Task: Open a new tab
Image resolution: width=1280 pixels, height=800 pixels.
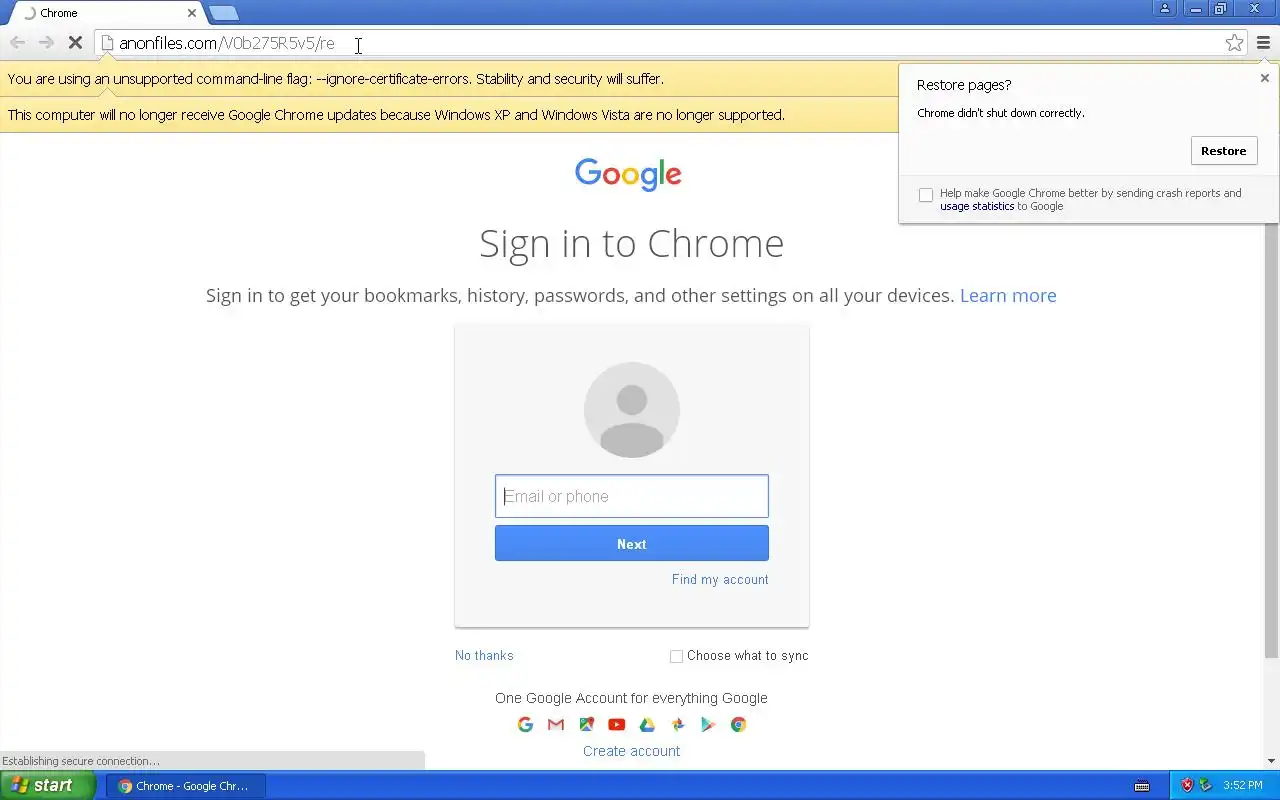Action: pyautogui.click(x=224, y=13)
